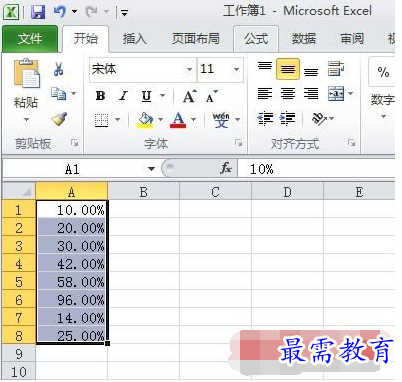
Task: Switch to the 开始 tab
Action: pyautogui.click(x=86, y=39)
